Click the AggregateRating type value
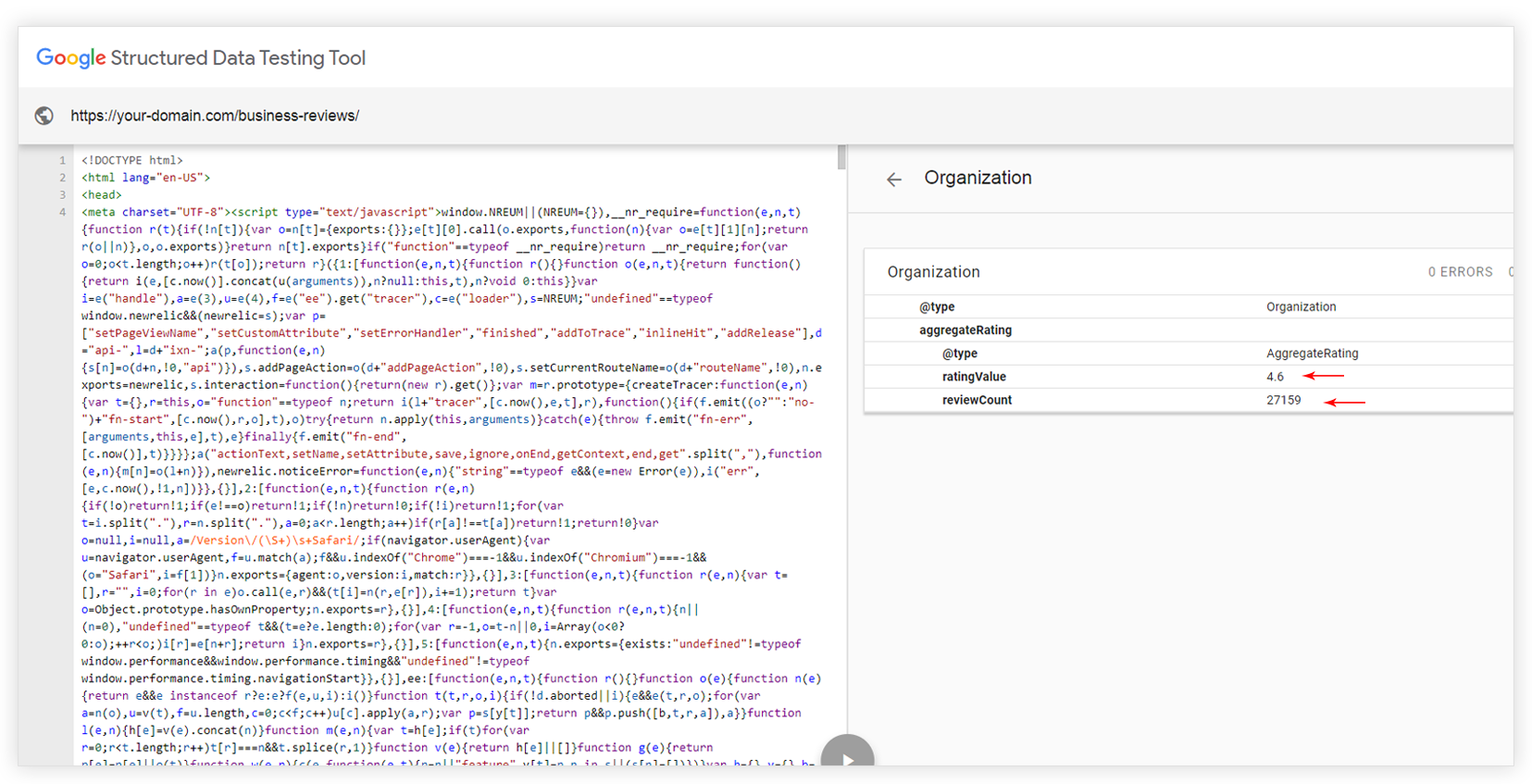Viewport: 1532px width, 784px height. pyautogui.click(x=1312, y=354)
